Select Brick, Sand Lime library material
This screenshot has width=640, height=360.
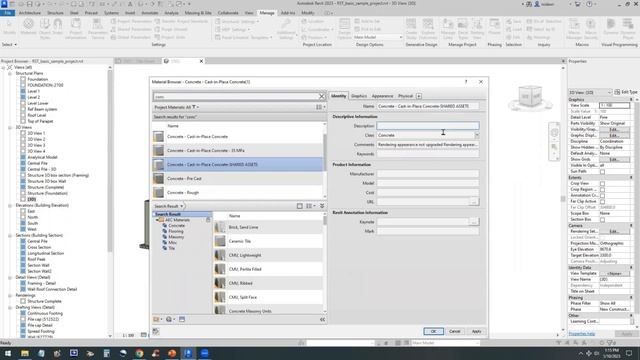coord(269,227)
